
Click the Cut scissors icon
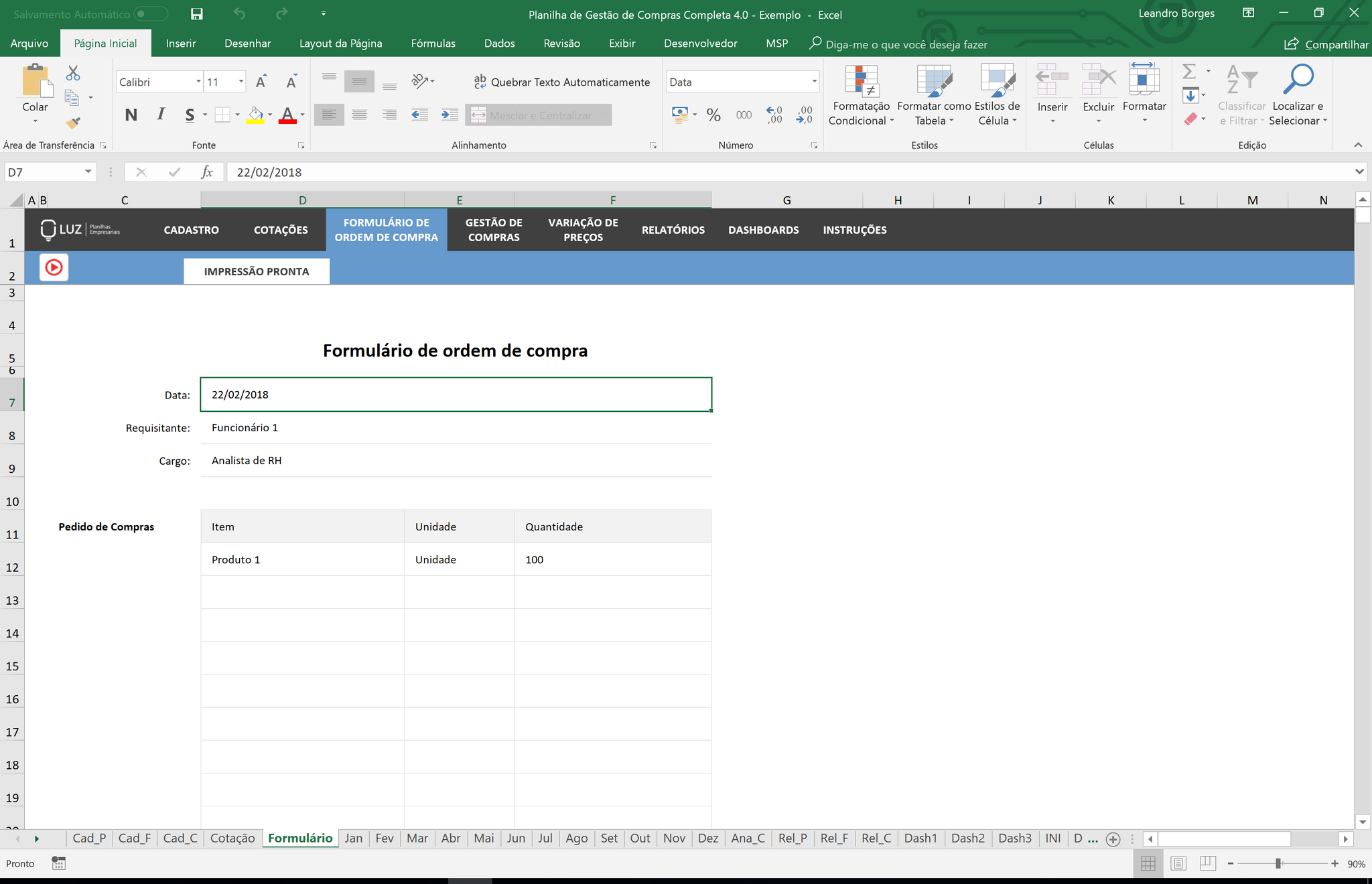click(x=73, y=73)
